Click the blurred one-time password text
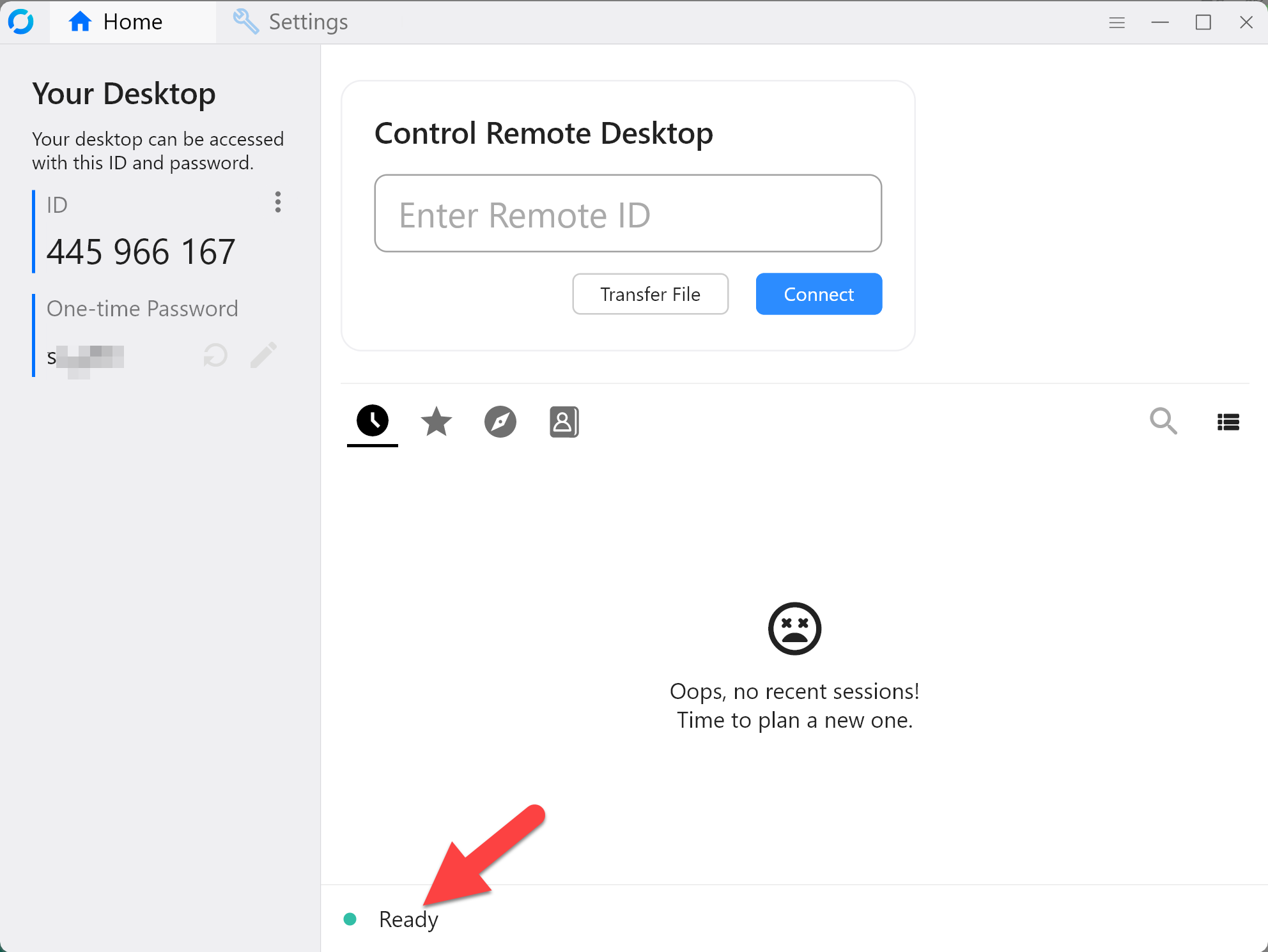This screenshot has width=1268, height=952. coord(87,358)
